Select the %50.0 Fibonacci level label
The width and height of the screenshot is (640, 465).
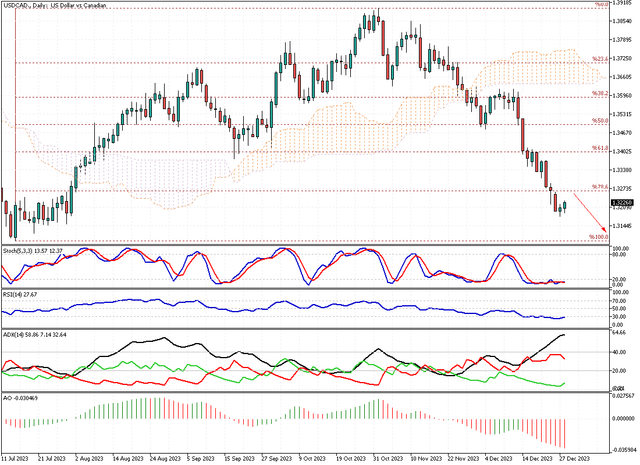point(600,121)
